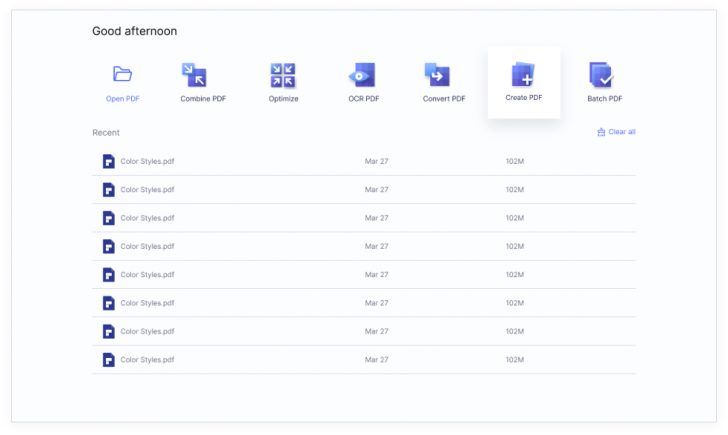The image size is (728, 435).
Task: Click the Open PDF folder icon
Action: click(123, 74)
